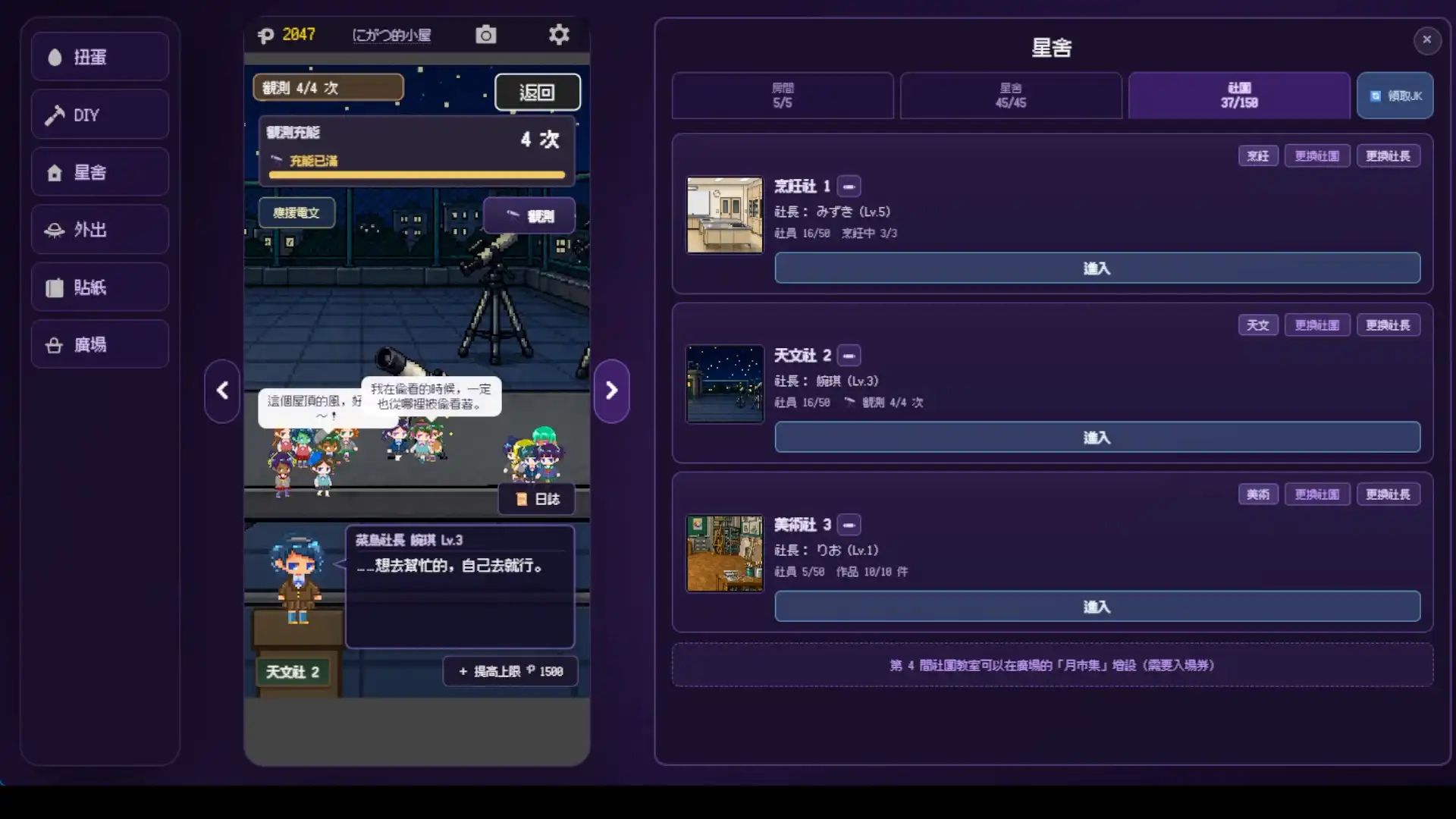Click the 觀測充能 yellow progress bar
Screen dimensions: 1456x819
point(417,175)
